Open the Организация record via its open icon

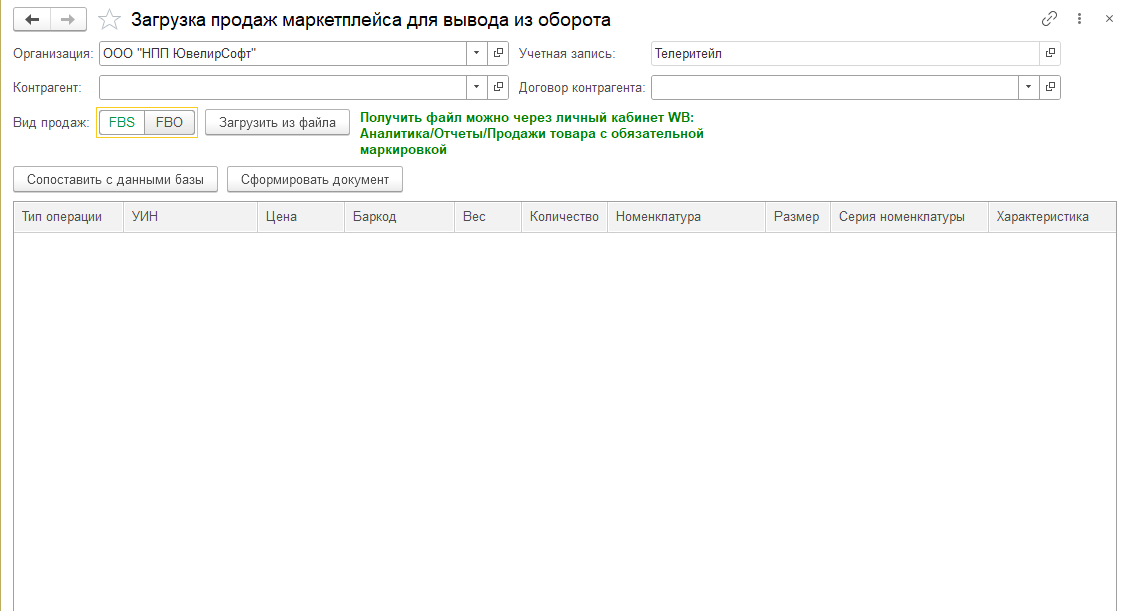pos(498,53)
